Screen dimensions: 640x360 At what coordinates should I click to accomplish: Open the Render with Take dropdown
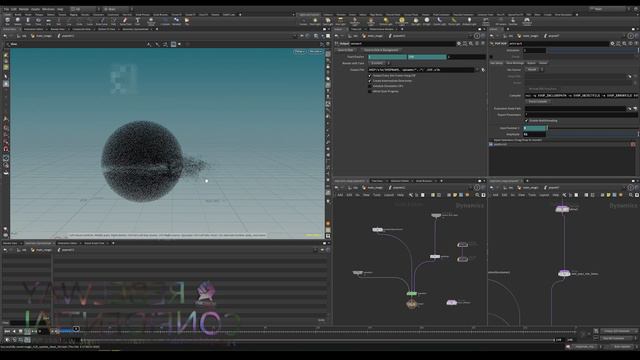379,63
